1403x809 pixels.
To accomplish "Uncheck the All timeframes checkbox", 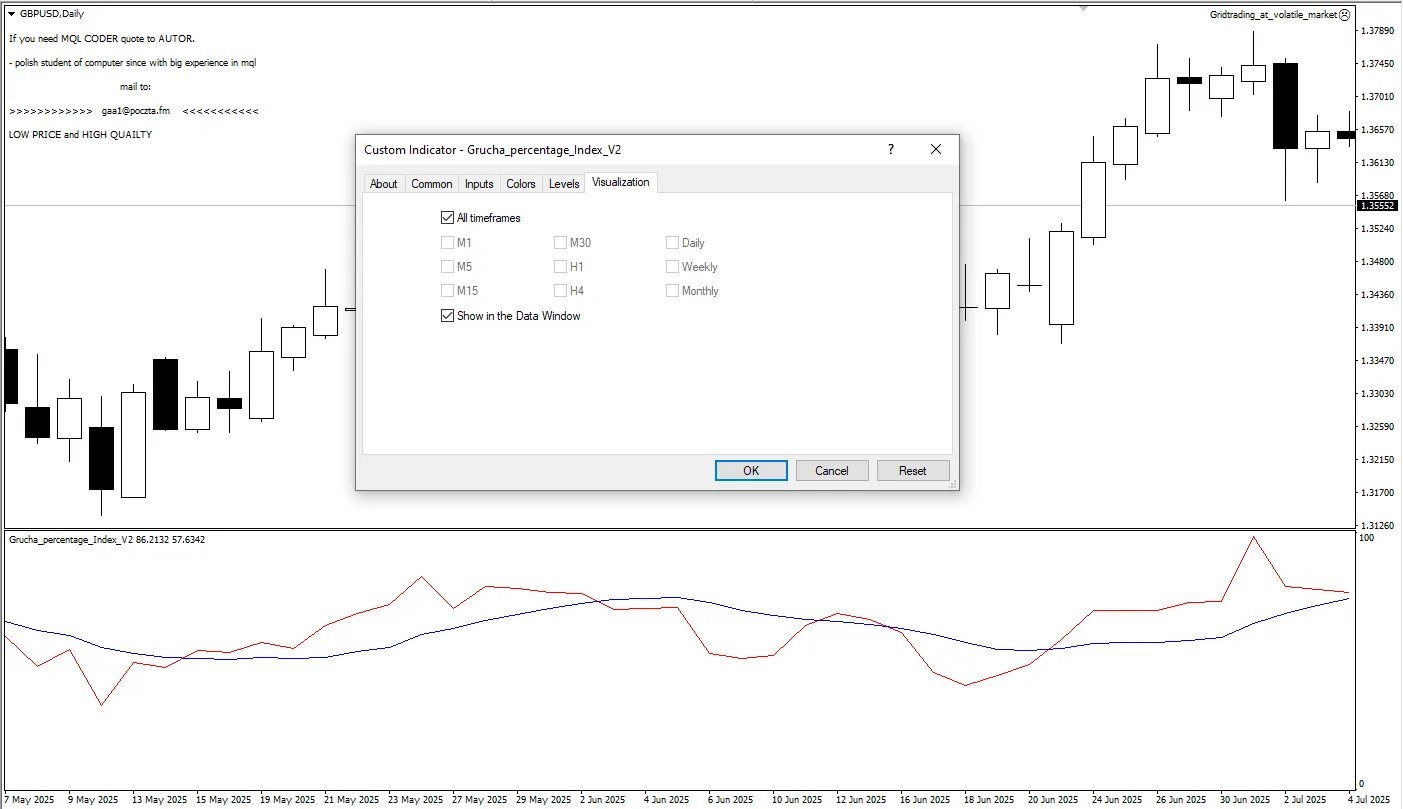I will point(447,218).
